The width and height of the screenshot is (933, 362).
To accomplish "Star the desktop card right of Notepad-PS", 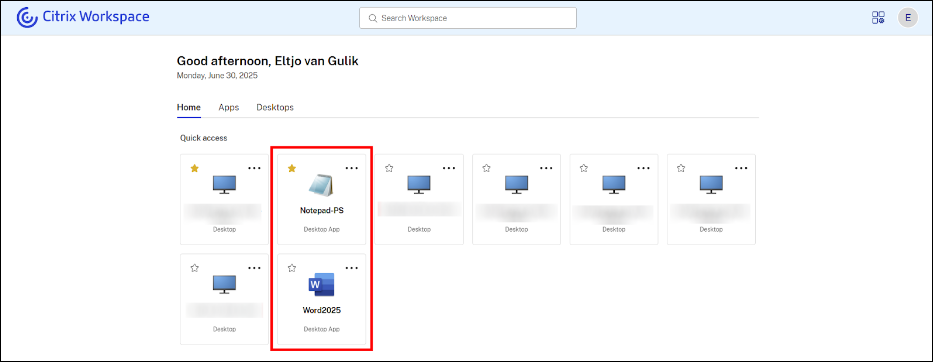I will point(389,168).
